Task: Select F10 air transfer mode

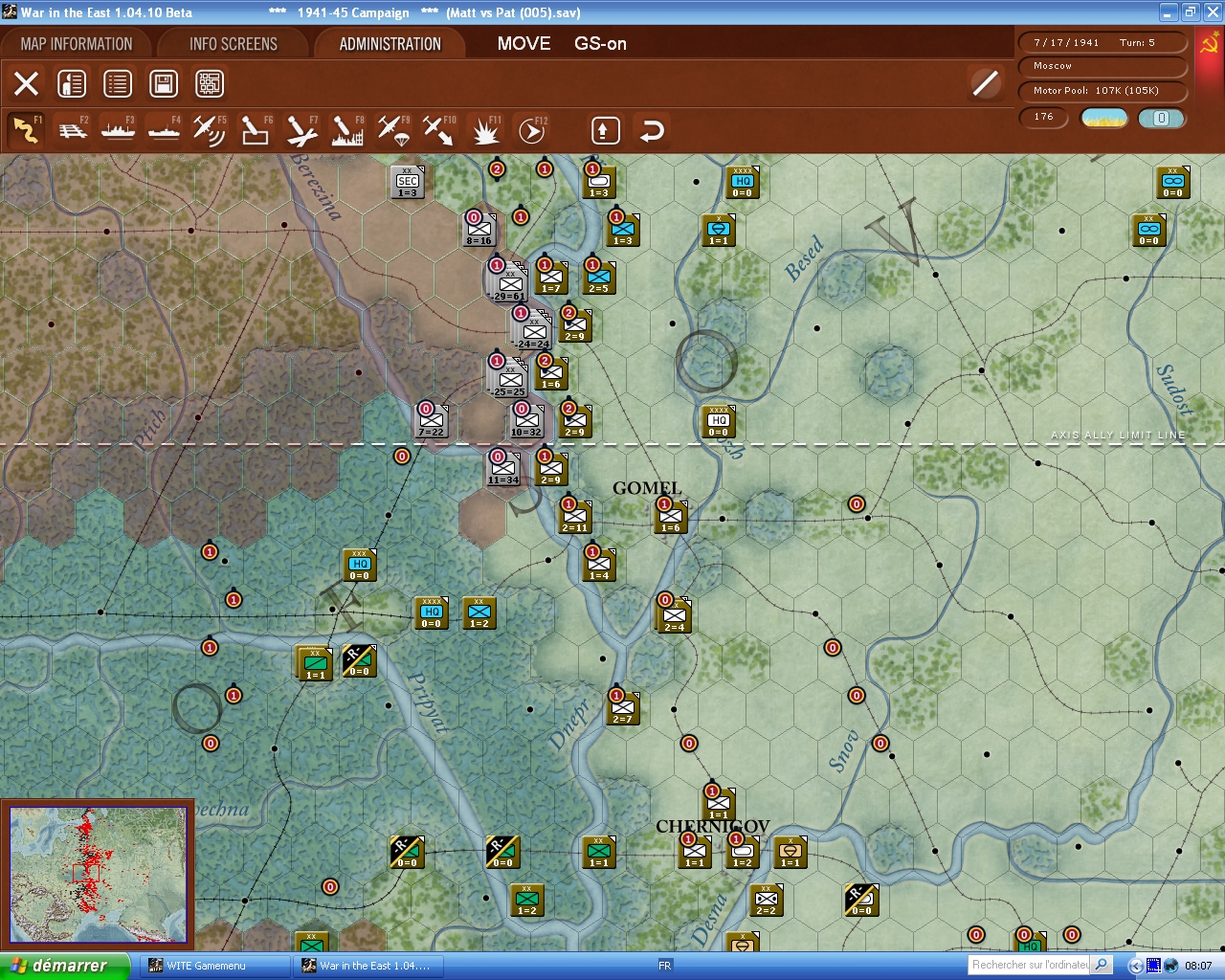Action: pos(439,130)
